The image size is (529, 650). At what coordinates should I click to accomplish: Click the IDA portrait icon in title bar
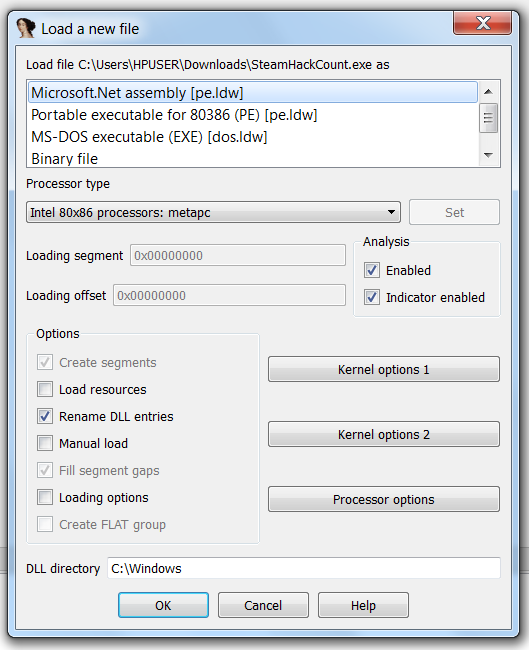click(26, 28)
